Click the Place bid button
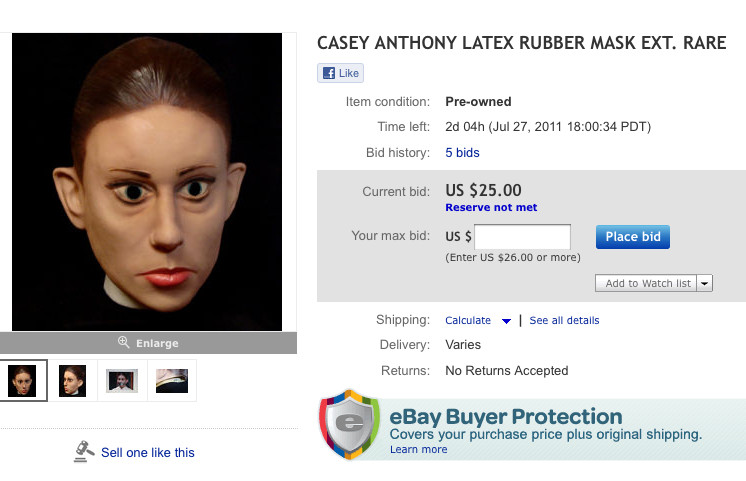 coord(633,236)
